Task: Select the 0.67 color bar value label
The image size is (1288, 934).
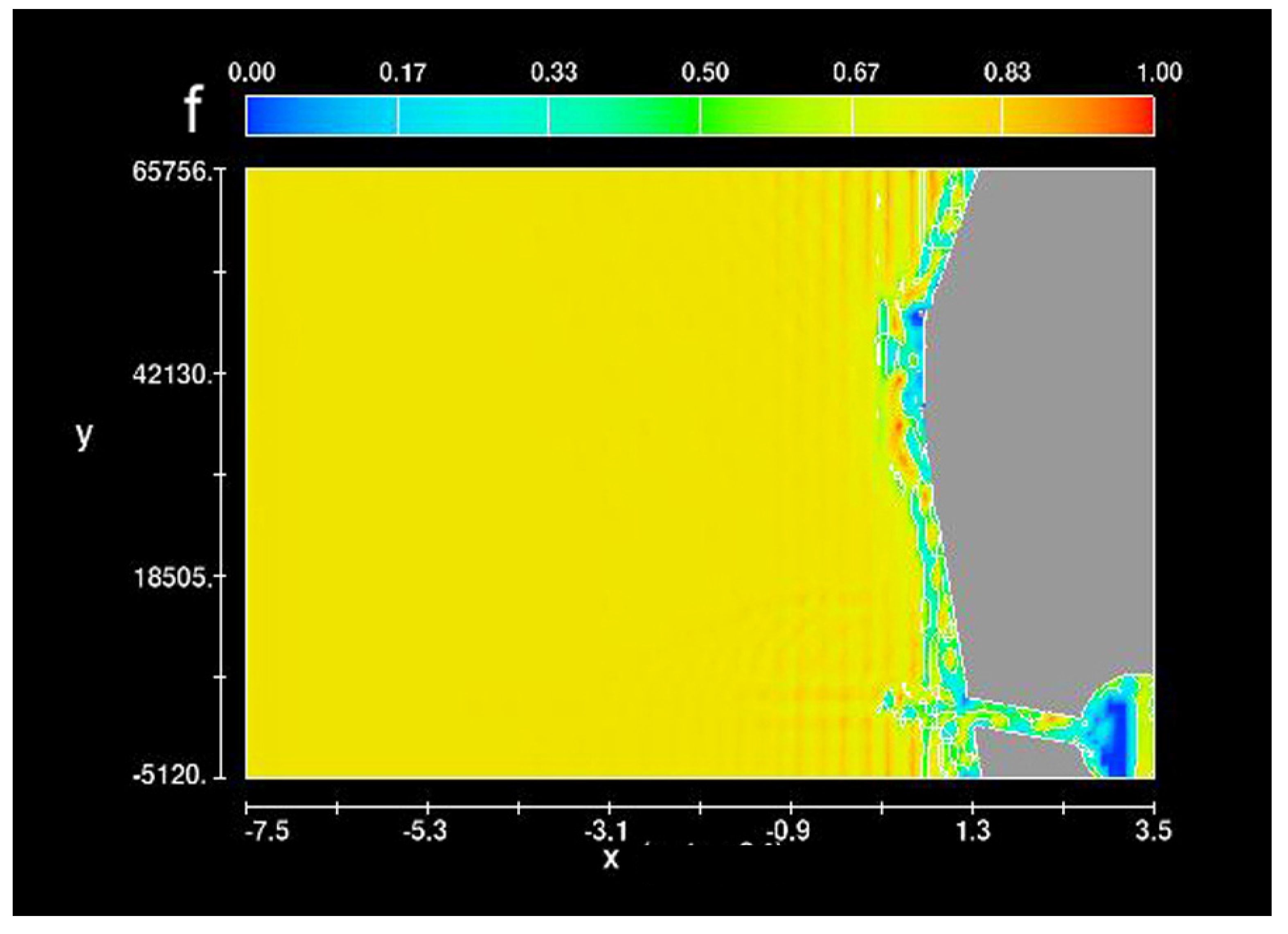Action: coord(856,73)
